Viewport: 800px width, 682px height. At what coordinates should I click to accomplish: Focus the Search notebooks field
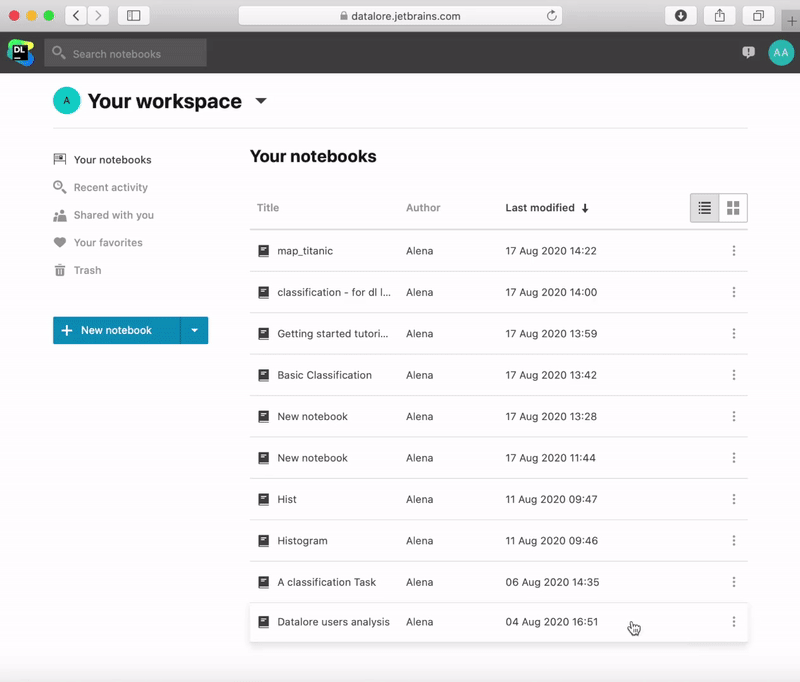(x=126, y=53)
